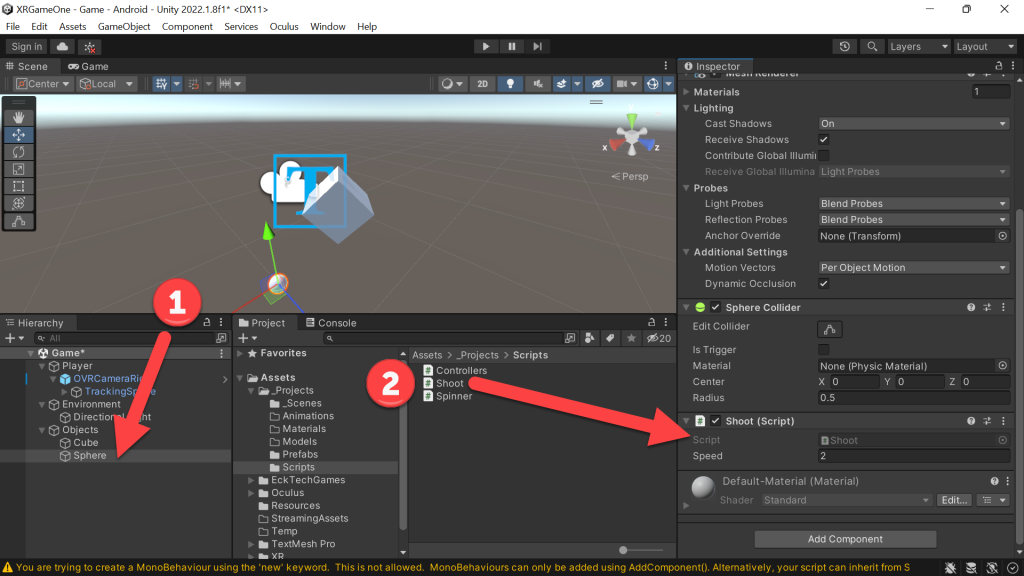
Task: Open the Motion Vectors dropdown
Action: (914, 268)
